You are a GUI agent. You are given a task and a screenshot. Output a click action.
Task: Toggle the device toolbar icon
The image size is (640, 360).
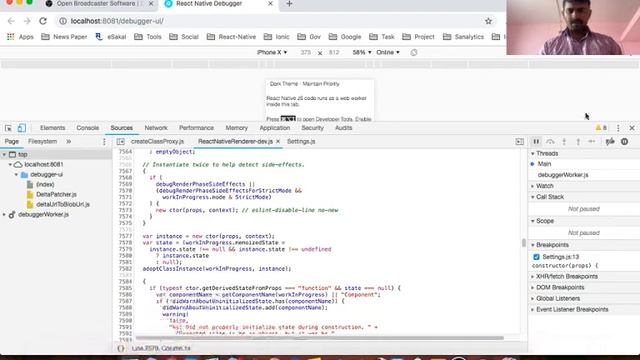(22, 128)
